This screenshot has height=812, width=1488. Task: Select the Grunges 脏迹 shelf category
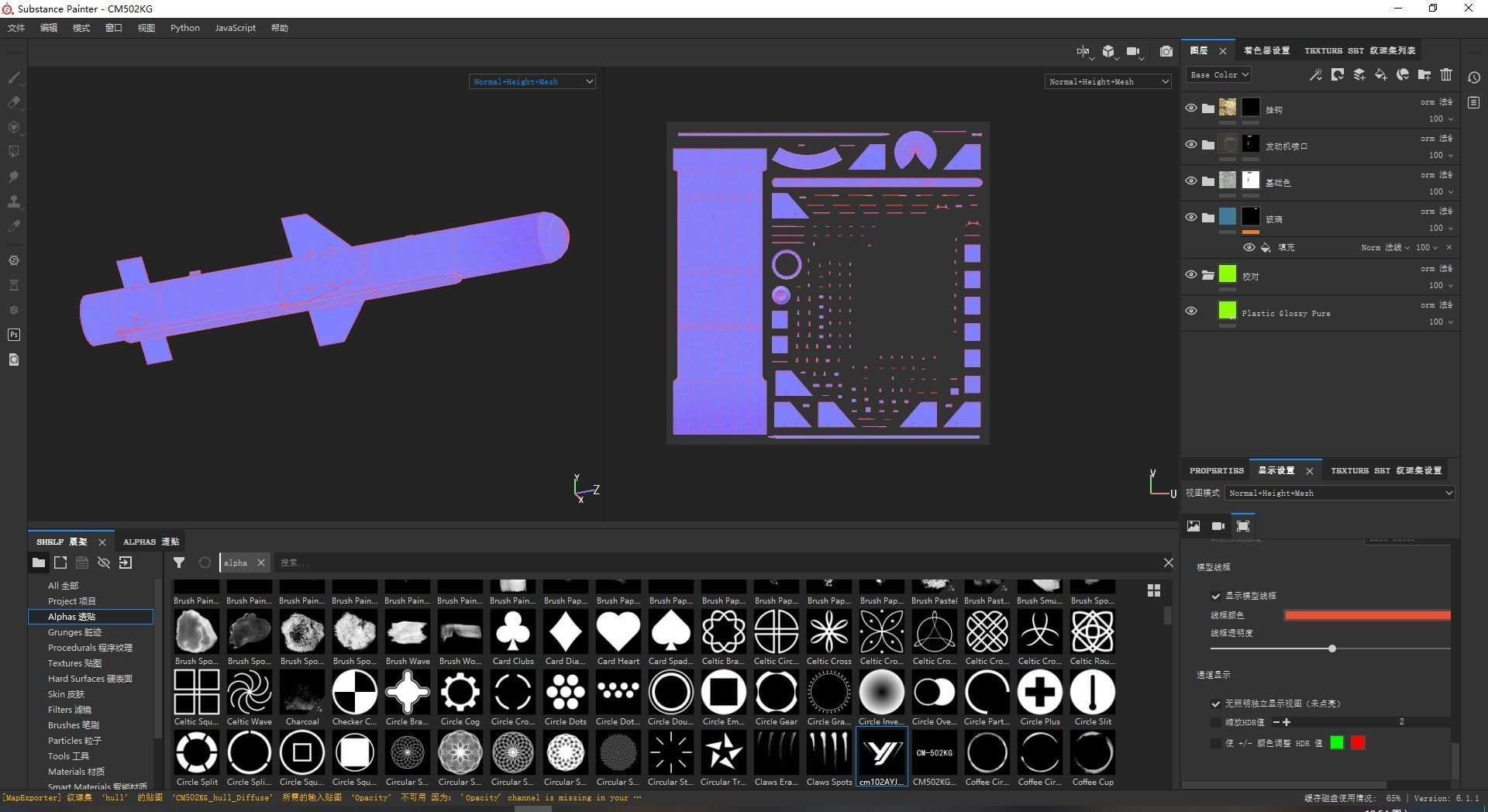[x=74, y=632]
